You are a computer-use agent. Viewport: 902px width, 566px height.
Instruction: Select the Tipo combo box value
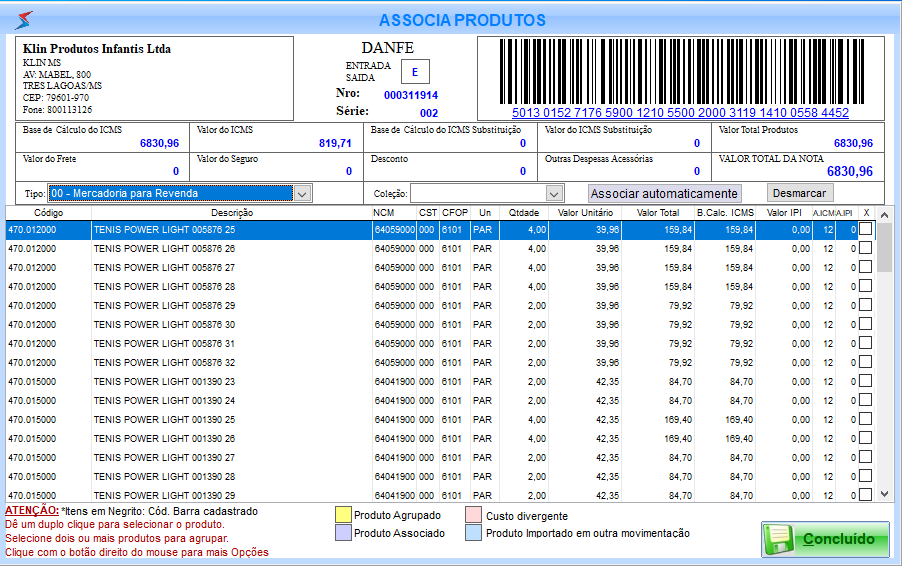171,193
